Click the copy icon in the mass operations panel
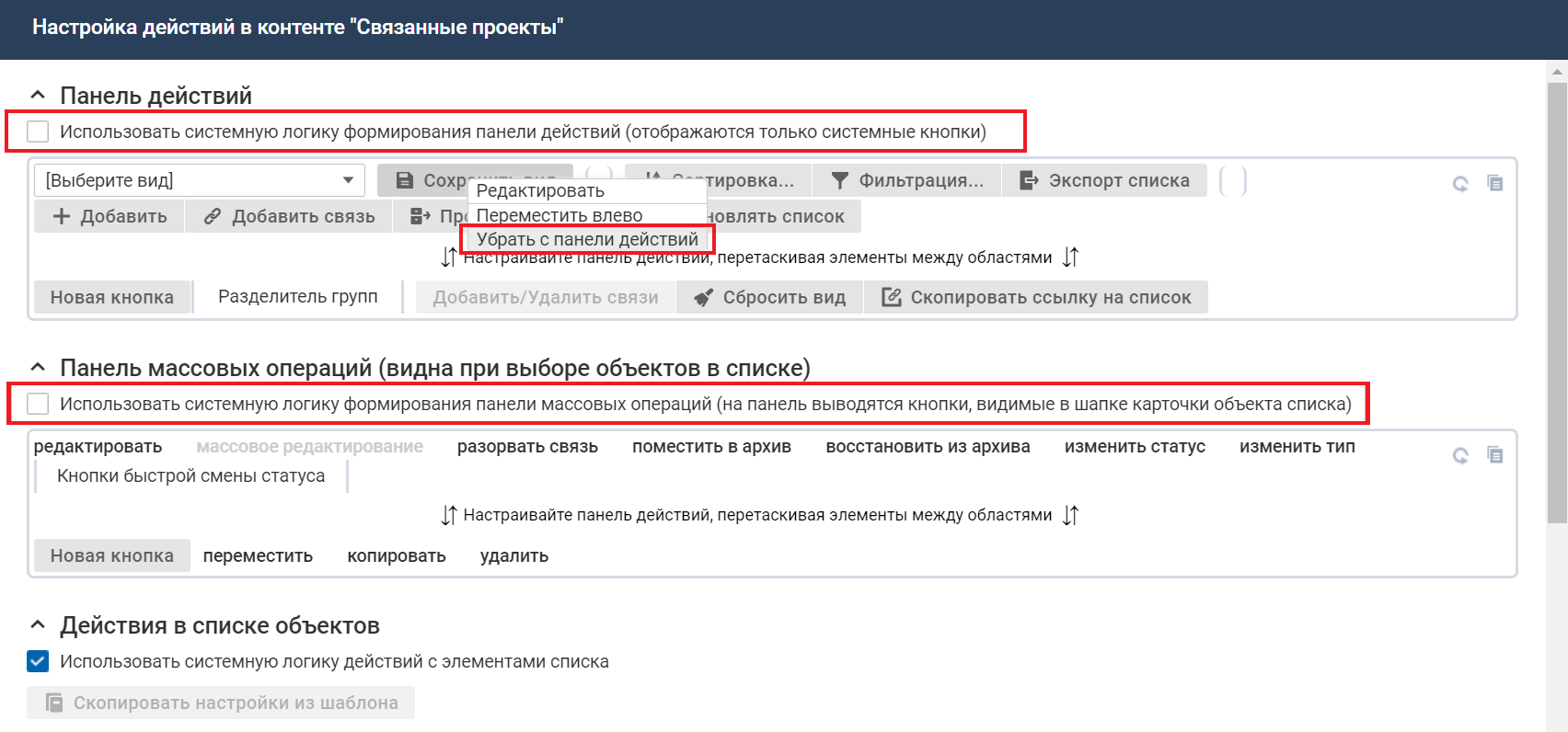The image size is (1568, 732). [1495, 455]
